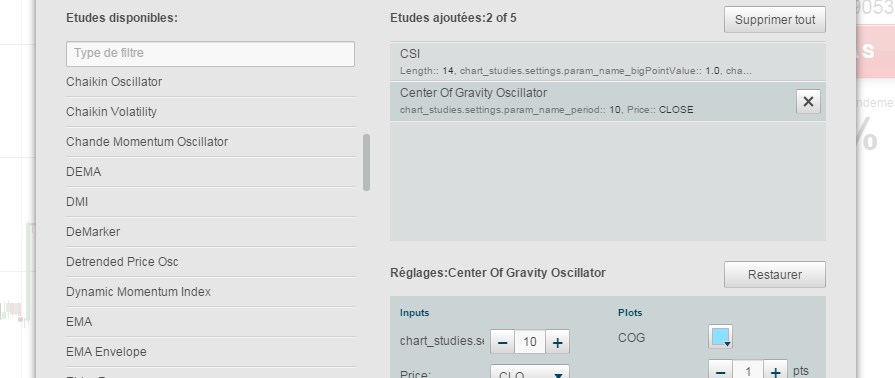Select Dynamic Momentum Index study
The height and width of the screenshot is (378, 895).
point(211,292)
